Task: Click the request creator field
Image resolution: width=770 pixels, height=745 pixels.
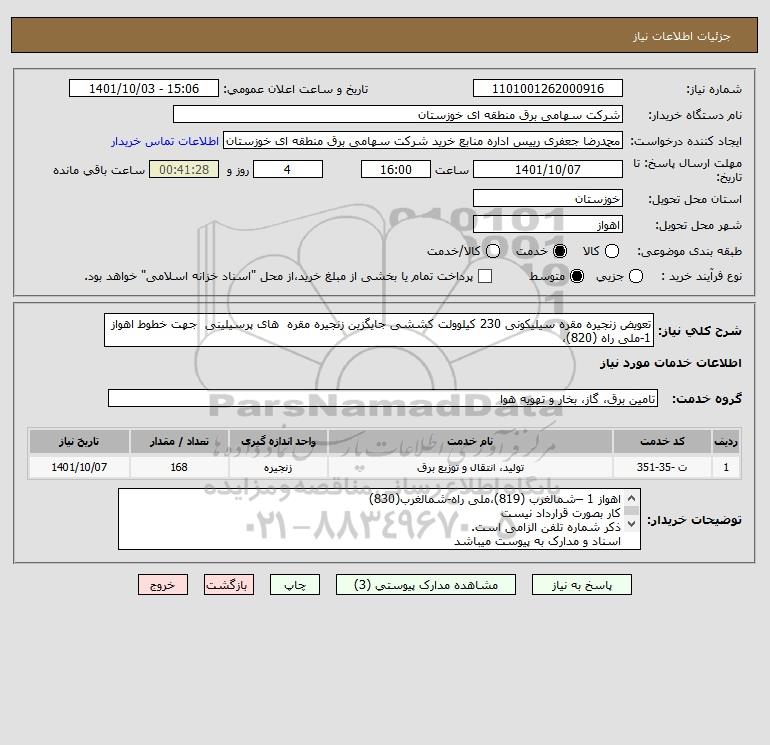Action: tap(423, 141)
